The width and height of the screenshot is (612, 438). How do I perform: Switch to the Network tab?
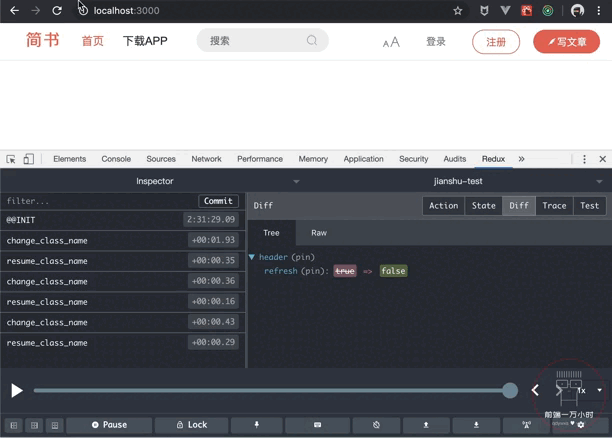coord(206,159)
